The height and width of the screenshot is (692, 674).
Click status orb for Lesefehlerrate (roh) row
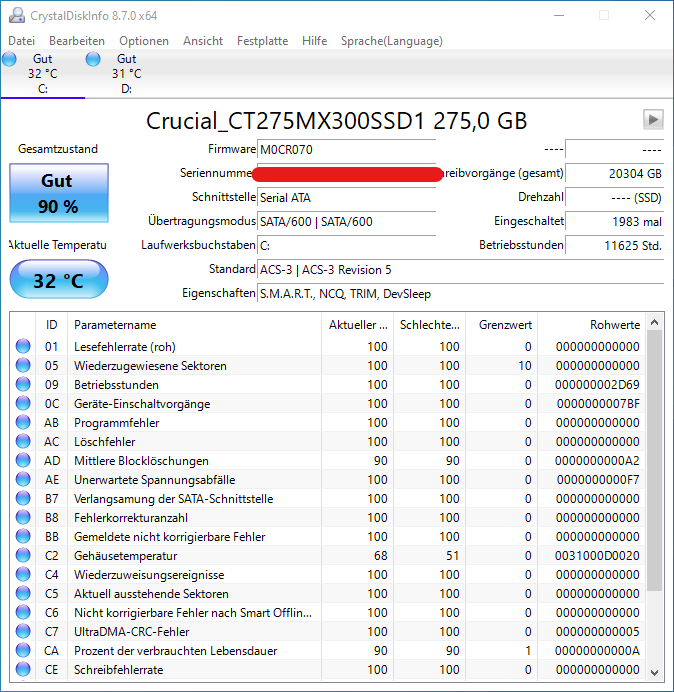click(23, 346)
